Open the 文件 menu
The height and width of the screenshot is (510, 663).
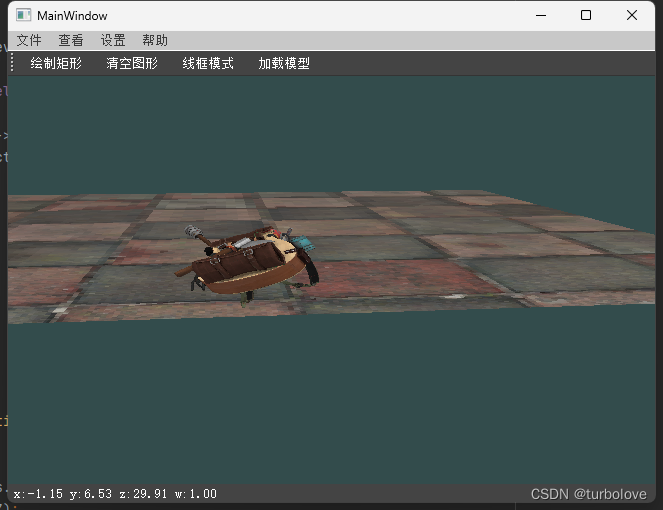coord(29,41)
